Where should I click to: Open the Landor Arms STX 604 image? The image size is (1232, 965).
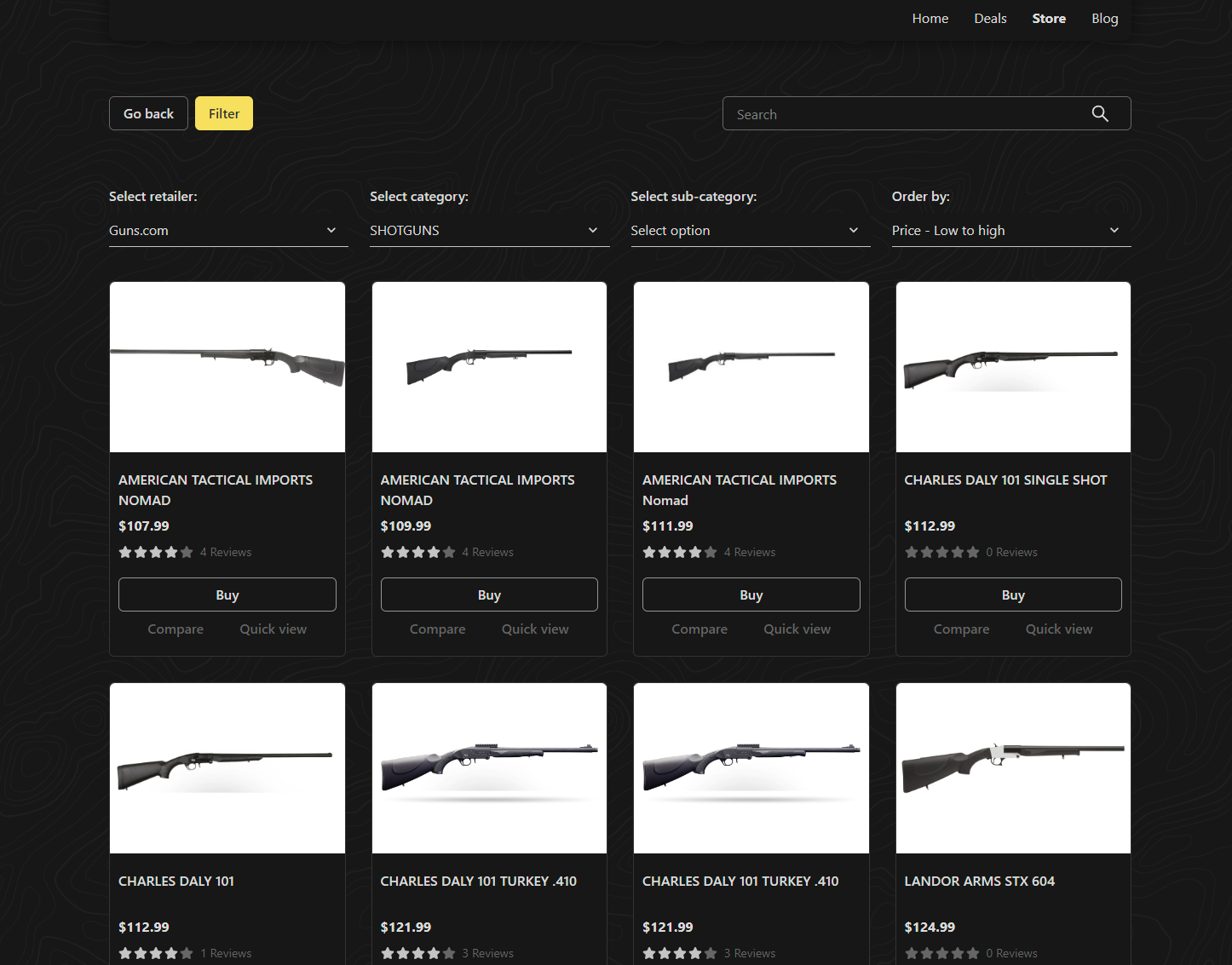tap(1013, 768)
